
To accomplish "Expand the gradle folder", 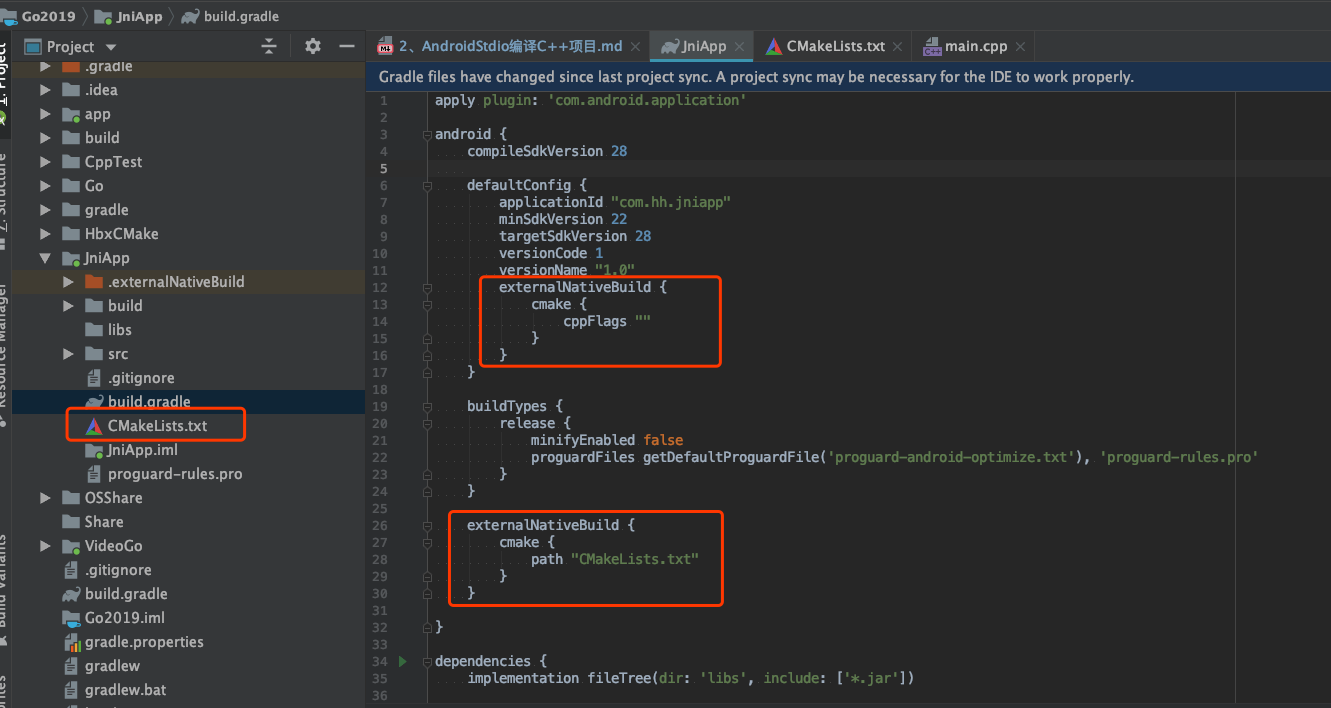I will [45, 210].
